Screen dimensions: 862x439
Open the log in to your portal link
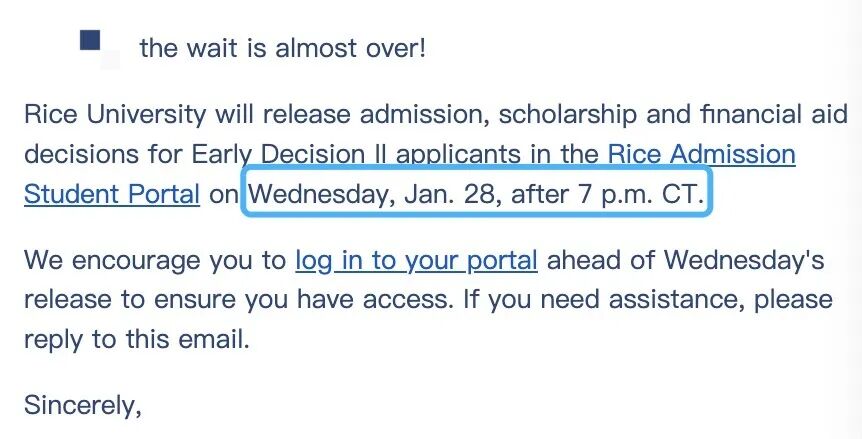pyautogui.click(x=416, y=261)
